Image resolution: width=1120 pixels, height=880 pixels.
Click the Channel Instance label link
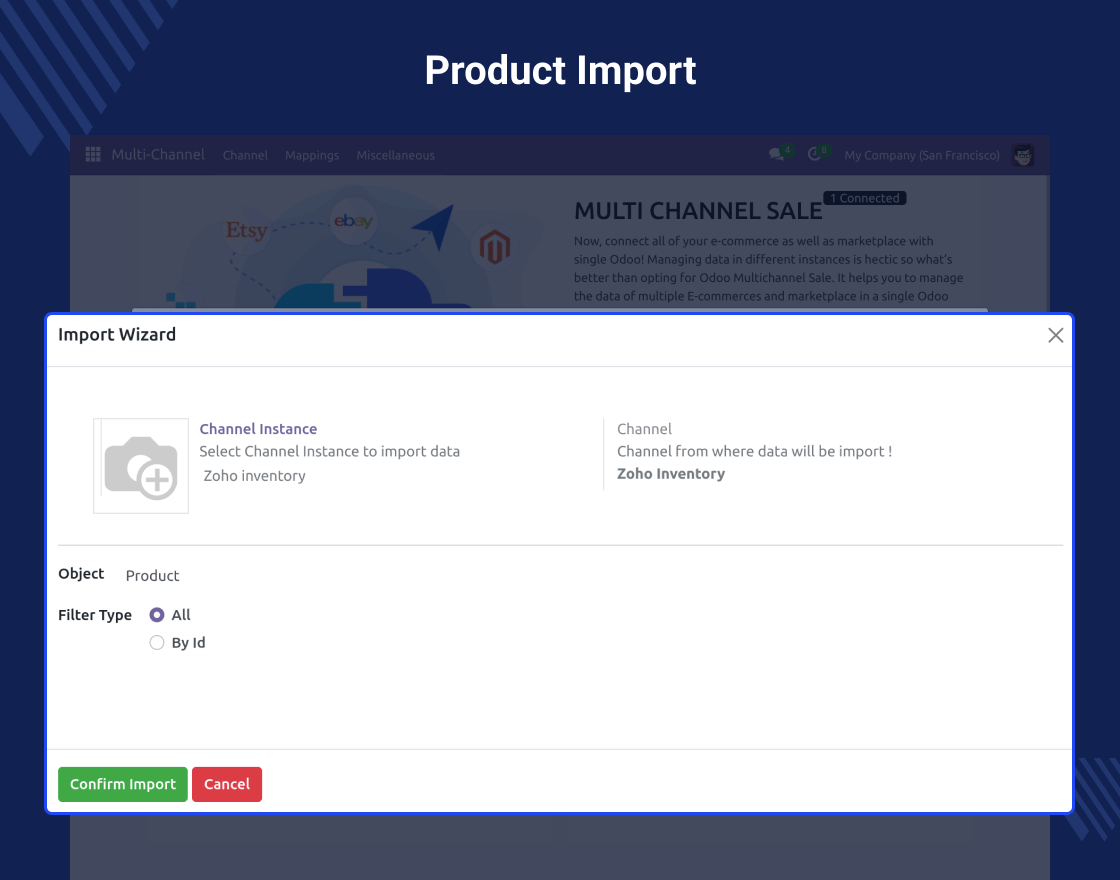(x=258, y=429)
